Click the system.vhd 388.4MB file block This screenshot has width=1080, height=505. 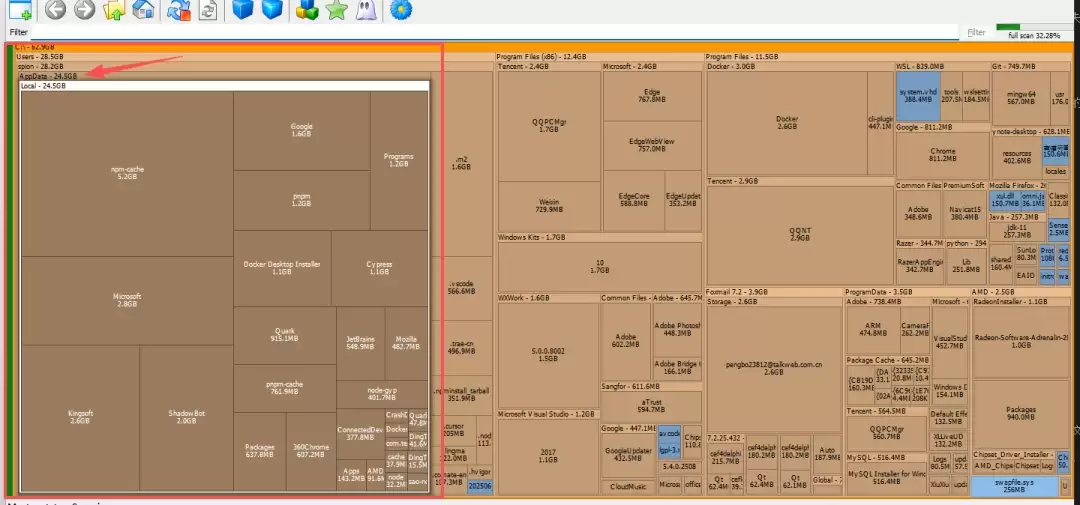point(918,96)
